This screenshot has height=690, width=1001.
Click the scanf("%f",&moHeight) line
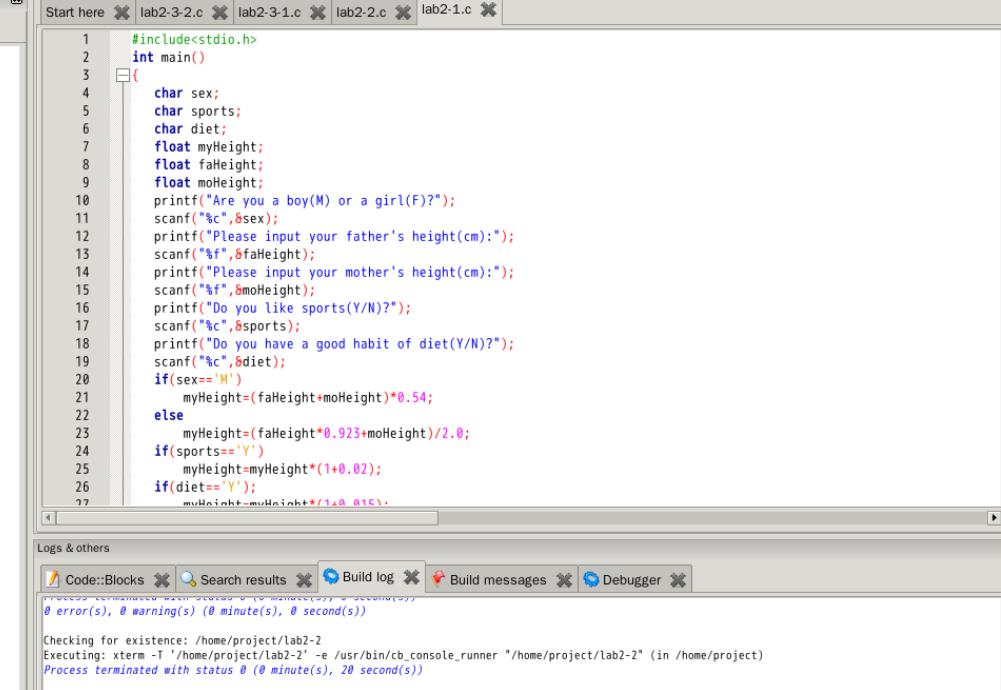point(234,290)
